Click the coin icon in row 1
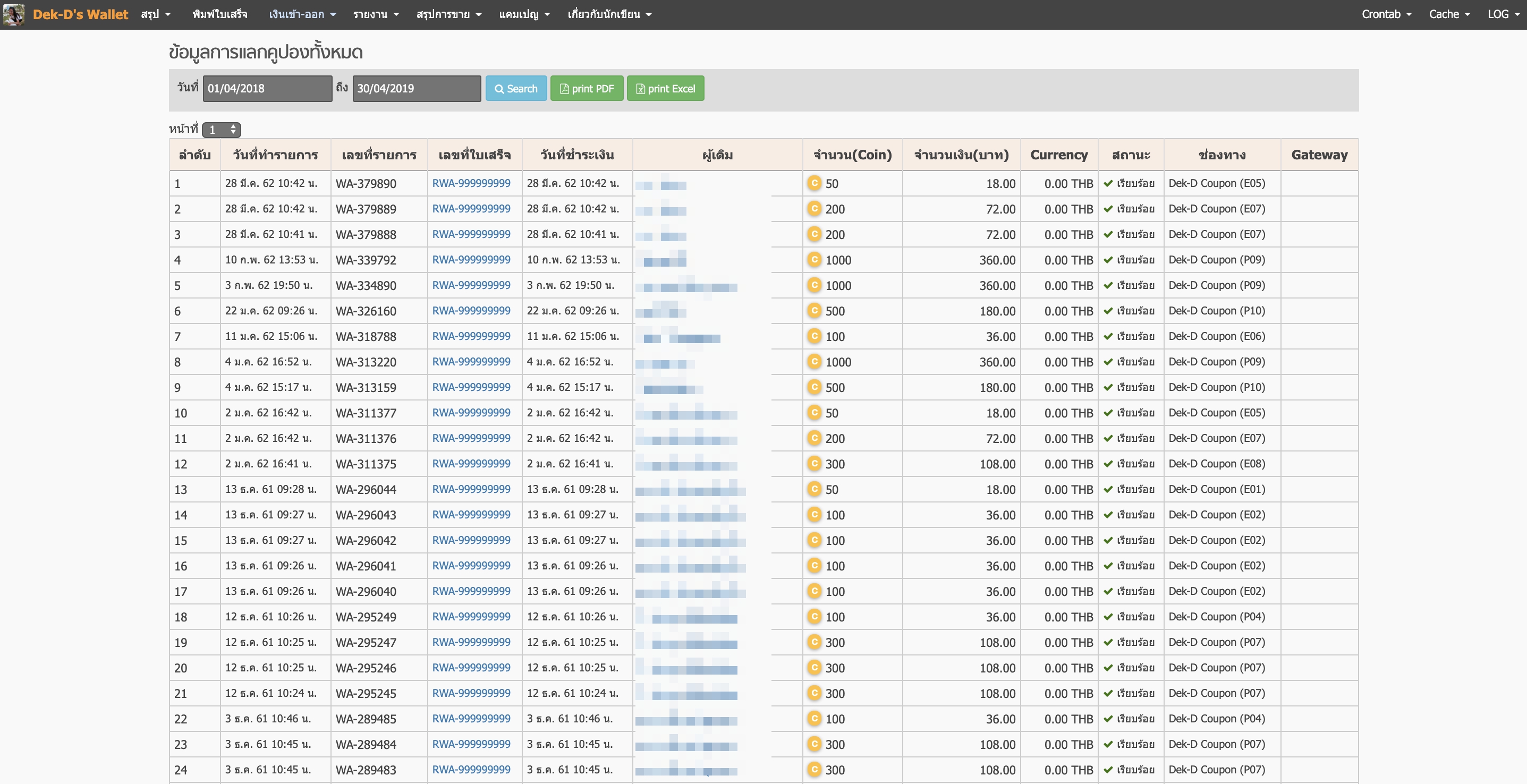This screenshot has height=784, width=1527. [814, 183]
